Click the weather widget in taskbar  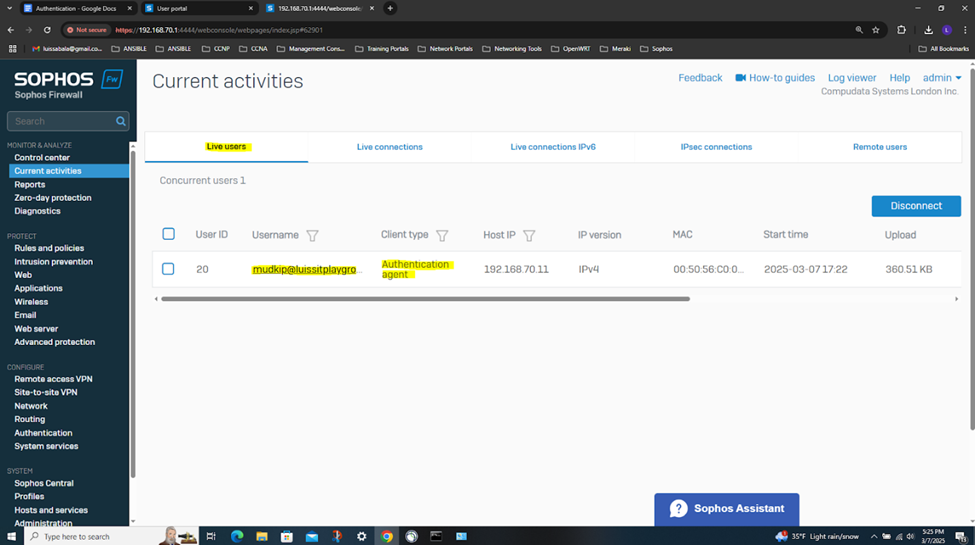pos(817,536)
